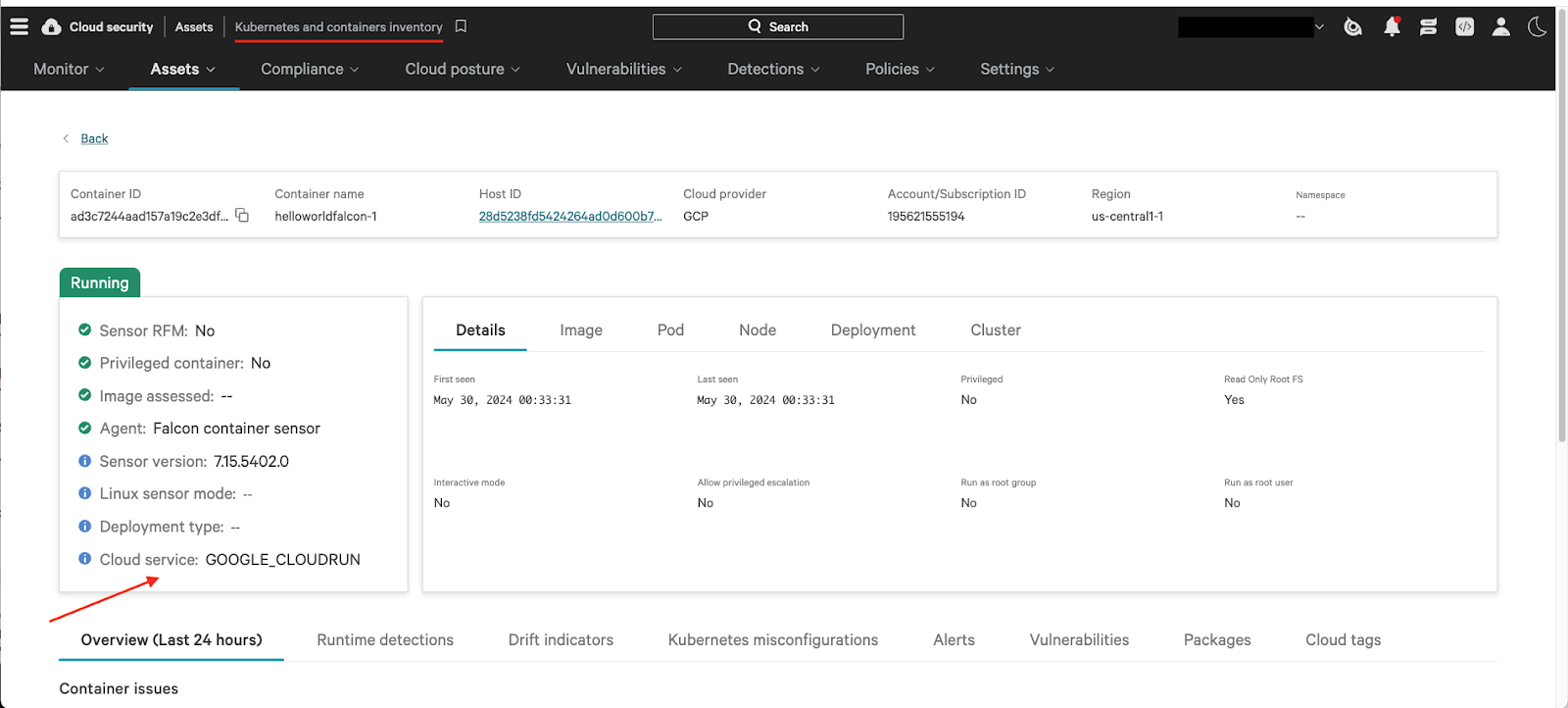Open Overview (Last 24 hours) tab
The width and height of the screenshot is (1568, 708).
point(171,640)
